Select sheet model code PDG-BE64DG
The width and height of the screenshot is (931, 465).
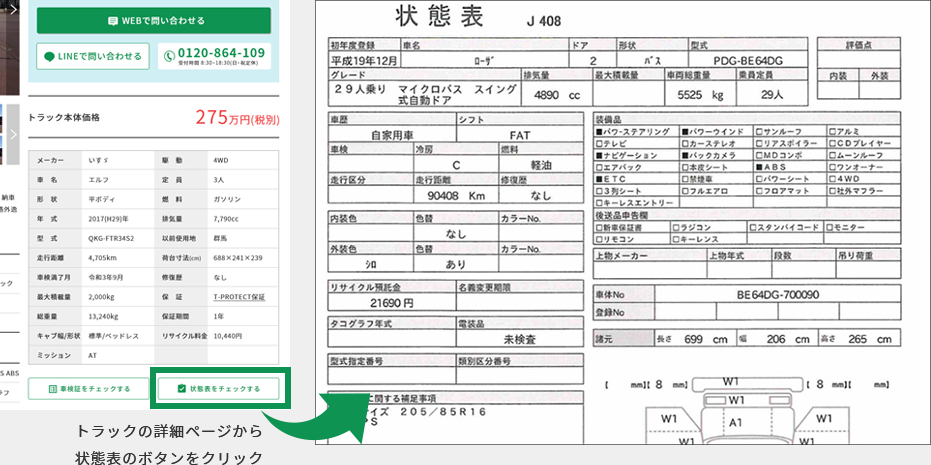coord(748,61)
